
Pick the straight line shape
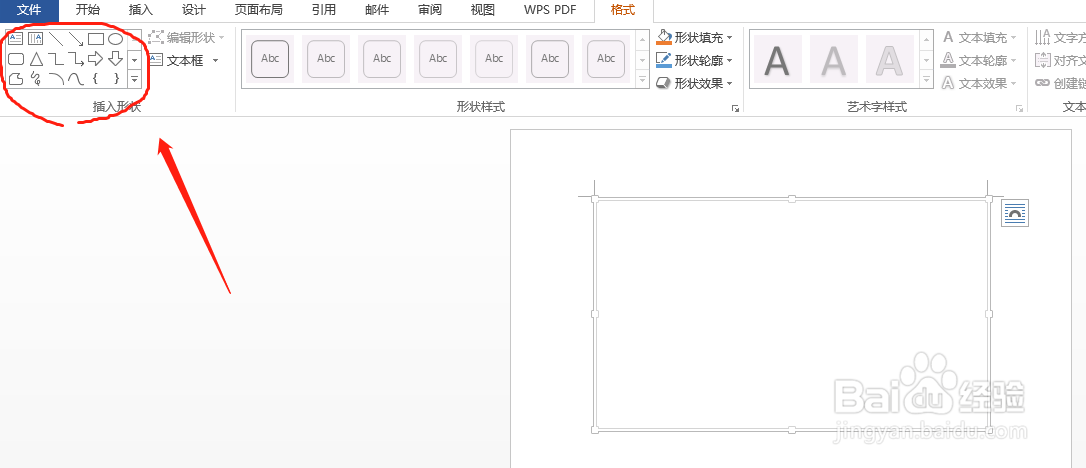55,39
